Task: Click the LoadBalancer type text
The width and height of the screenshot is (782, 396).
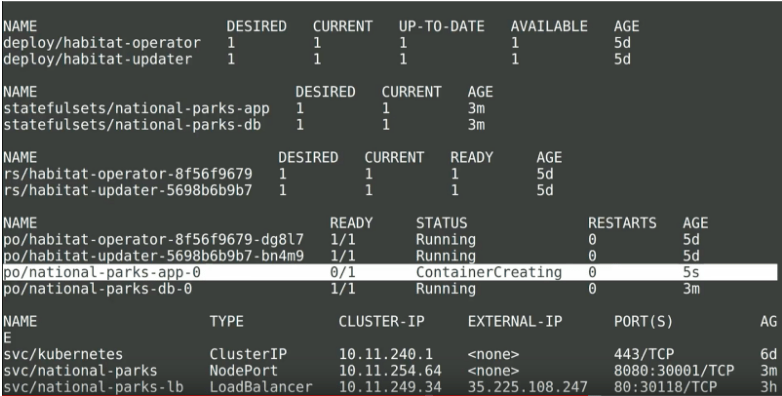Action: [x=261, y=387]
